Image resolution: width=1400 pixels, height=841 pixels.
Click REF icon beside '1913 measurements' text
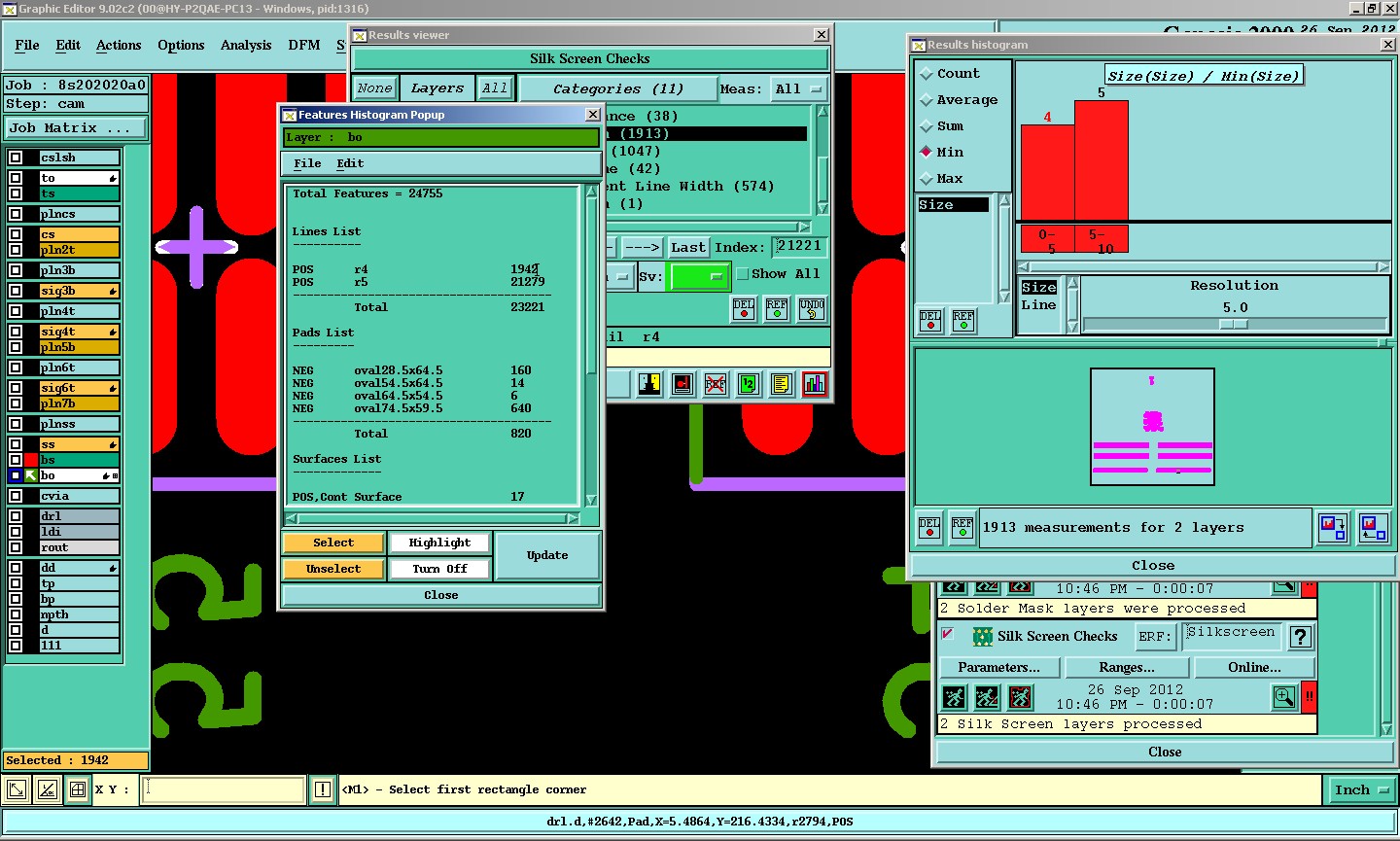[962, 528]
